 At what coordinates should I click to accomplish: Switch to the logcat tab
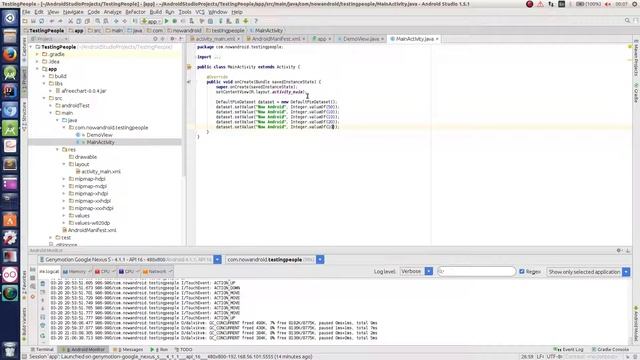tap(49, 271)
